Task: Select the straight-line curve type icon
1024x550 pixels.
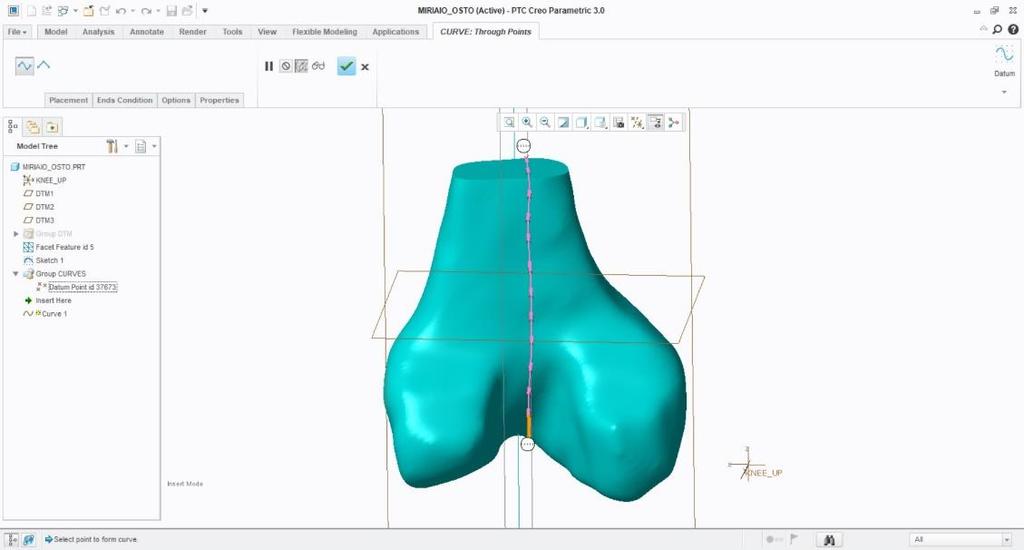Action: [x=44, y=65]
